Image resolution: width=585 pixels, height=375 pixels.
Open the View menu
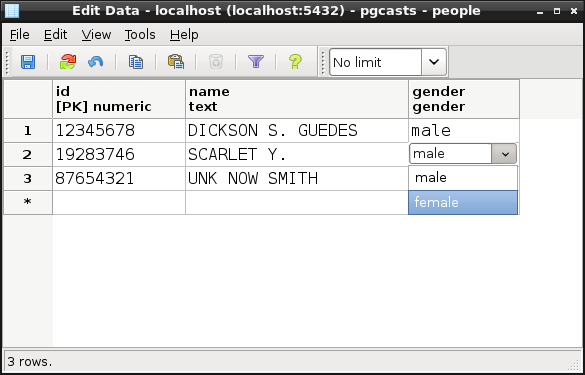point(96,35)
